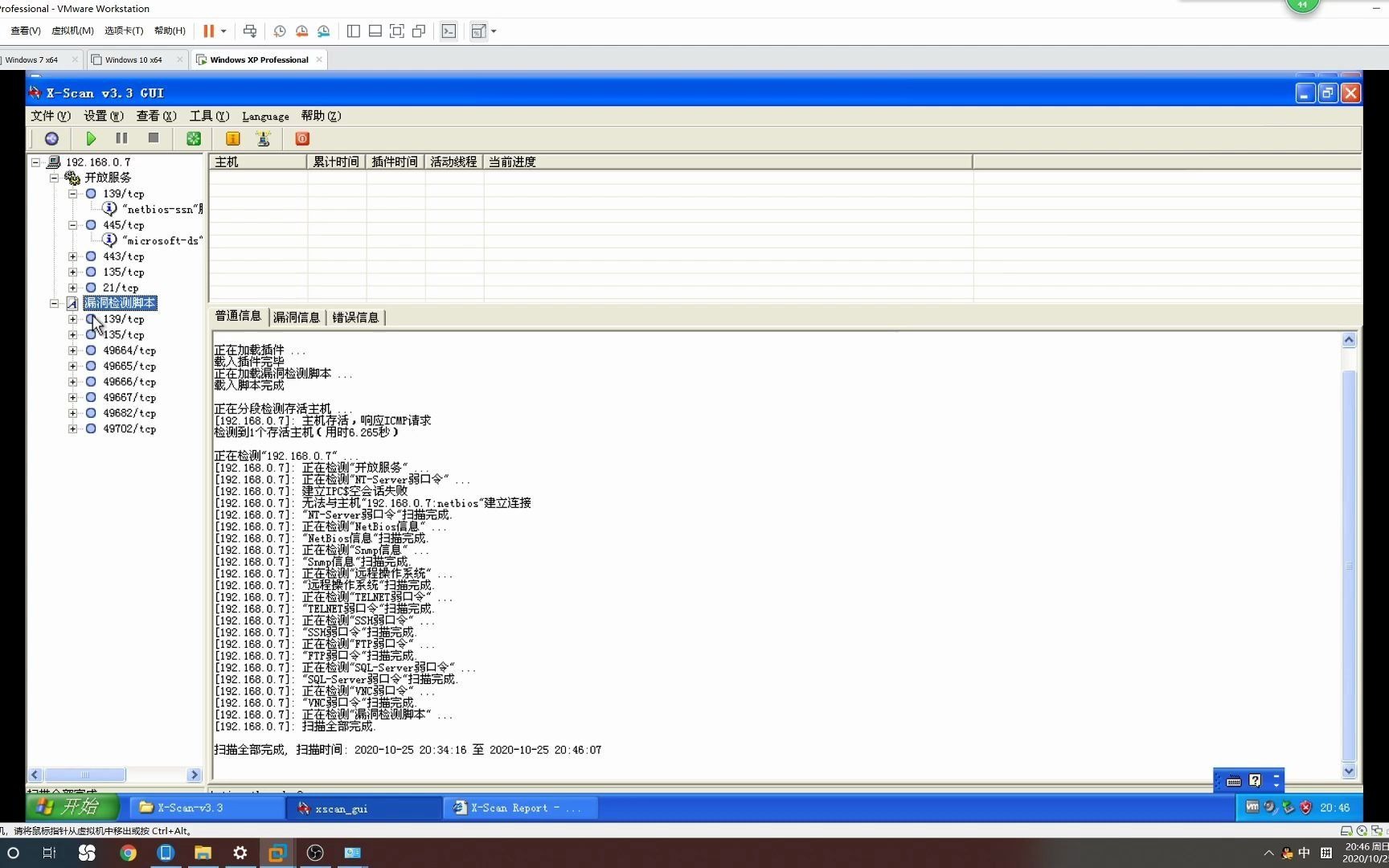Click tree panel horizontal scrollbar thumb
Screen dimensions: 1389x868
coord(84,775)
